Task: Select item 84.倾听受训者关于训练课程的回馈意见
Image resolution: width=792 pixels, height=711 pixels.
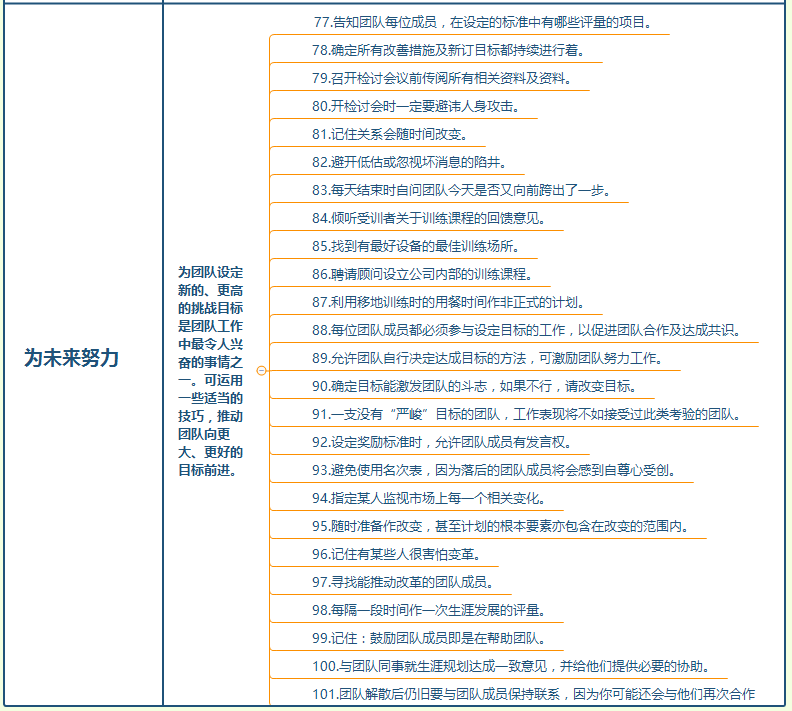Action: click(x=429, y=218)
